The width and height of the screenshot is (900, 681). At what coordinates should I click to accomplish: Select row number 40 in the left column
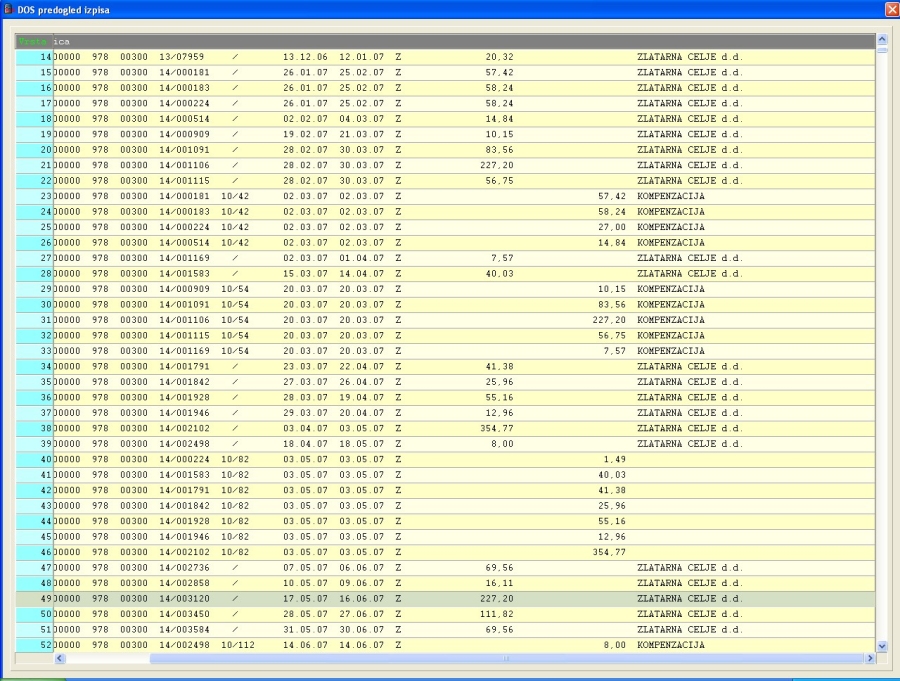click(x=35, y=459)
